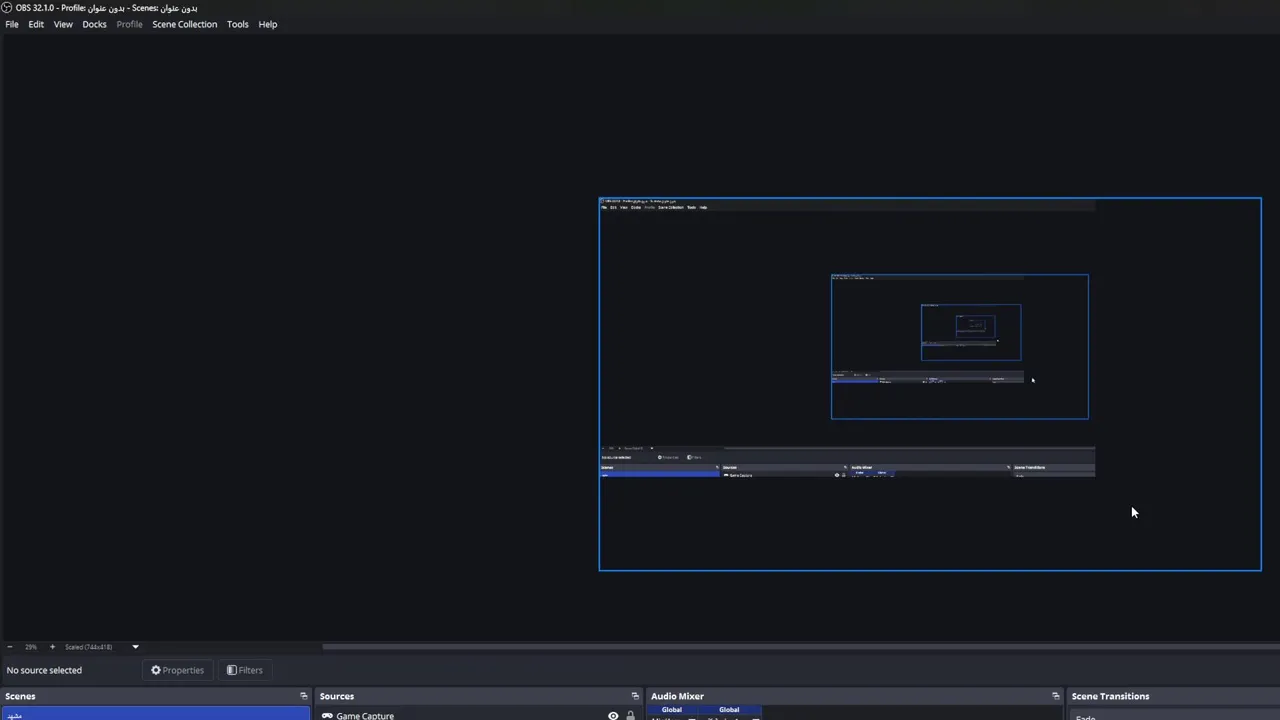Viewport: 1280px width, 720px height.
Task: Pop out the Scenes dock
Action: tap(303, 696)
